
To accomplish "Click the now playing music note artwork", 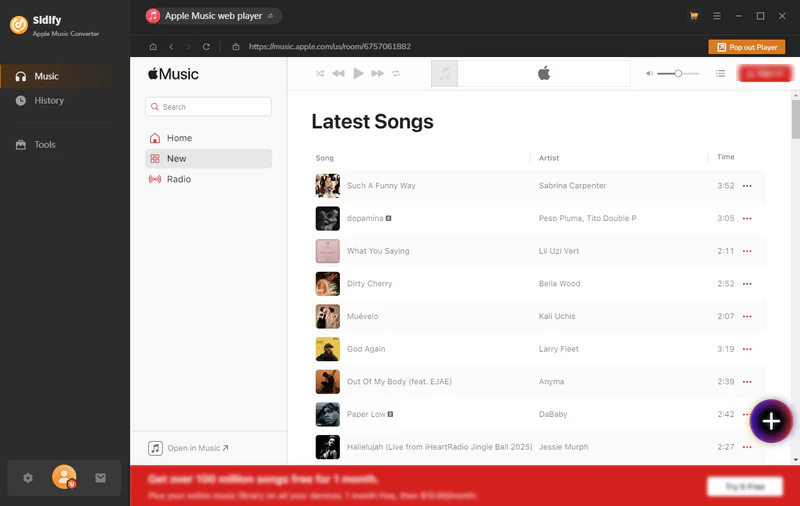I will click(444, 73).
